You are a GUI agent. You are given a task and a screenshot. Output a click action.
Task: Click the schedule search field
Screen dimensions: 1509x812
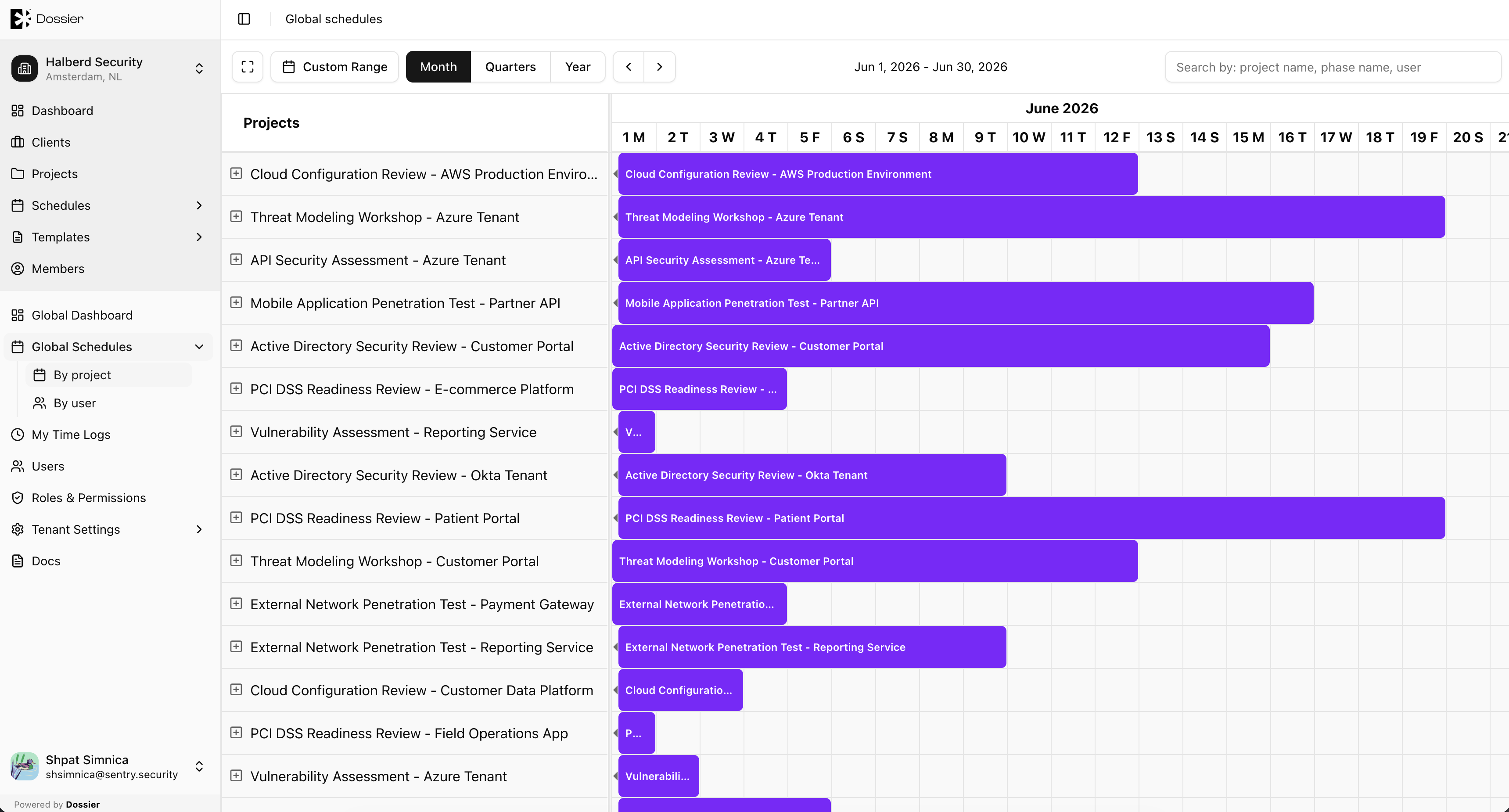(1333, 67)
